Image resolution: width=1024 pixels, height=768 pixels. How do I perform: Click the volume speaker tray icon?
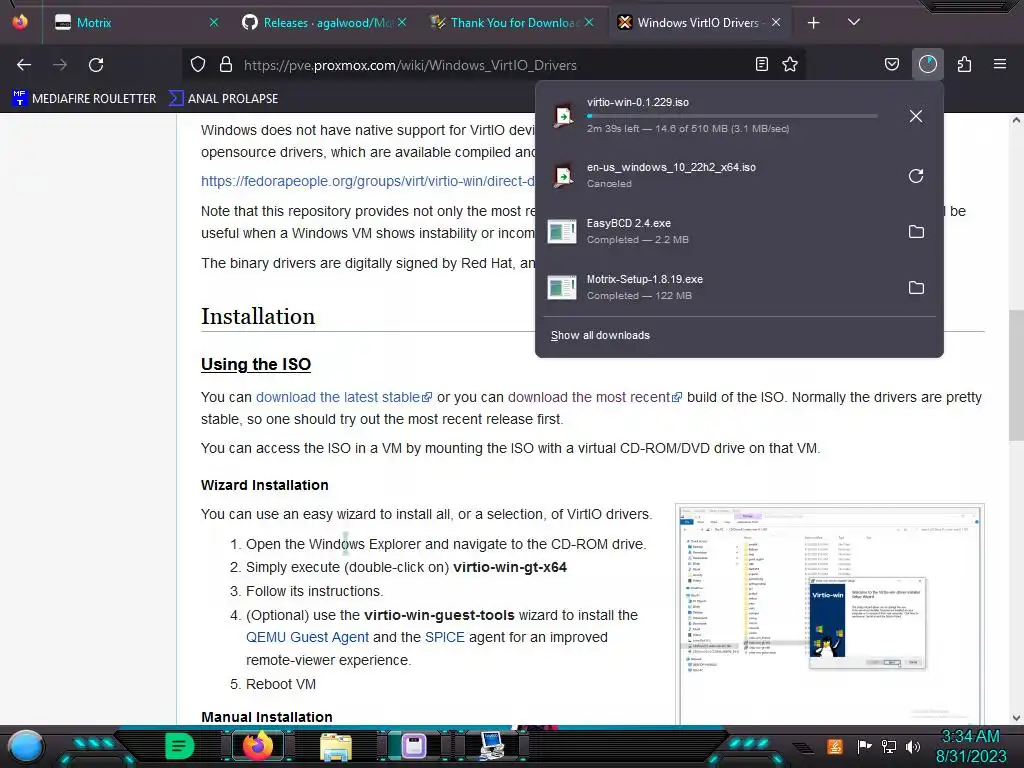(x=913, y=746)
